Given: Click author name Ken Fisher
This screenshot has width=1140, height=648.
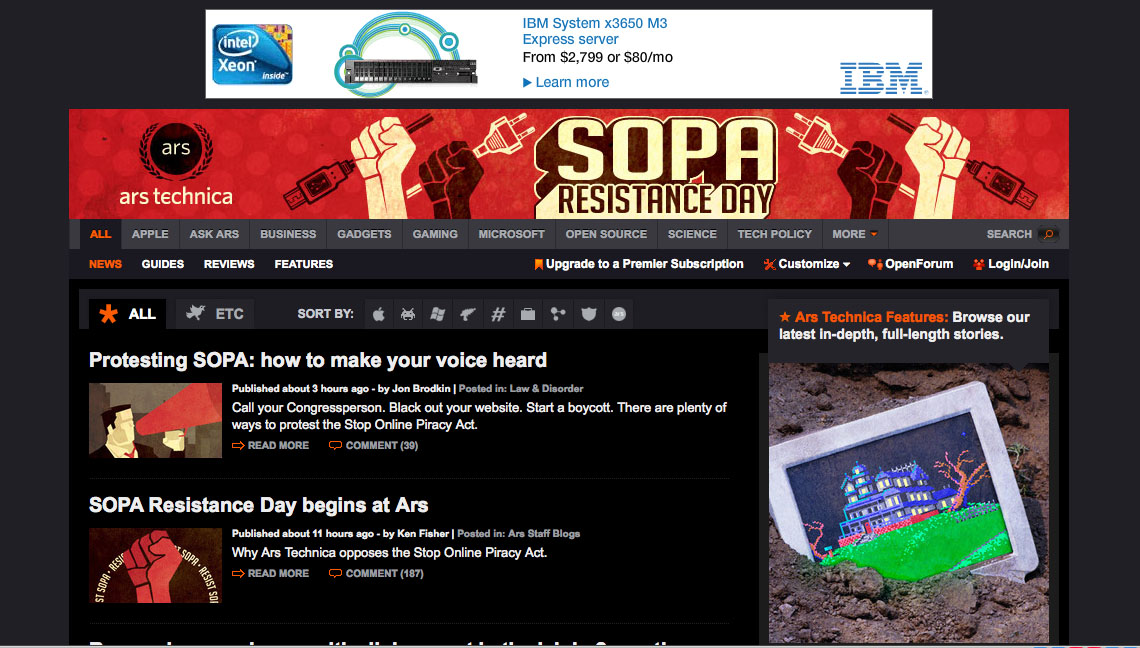Looking at the screenshot, I should point(423,533).
